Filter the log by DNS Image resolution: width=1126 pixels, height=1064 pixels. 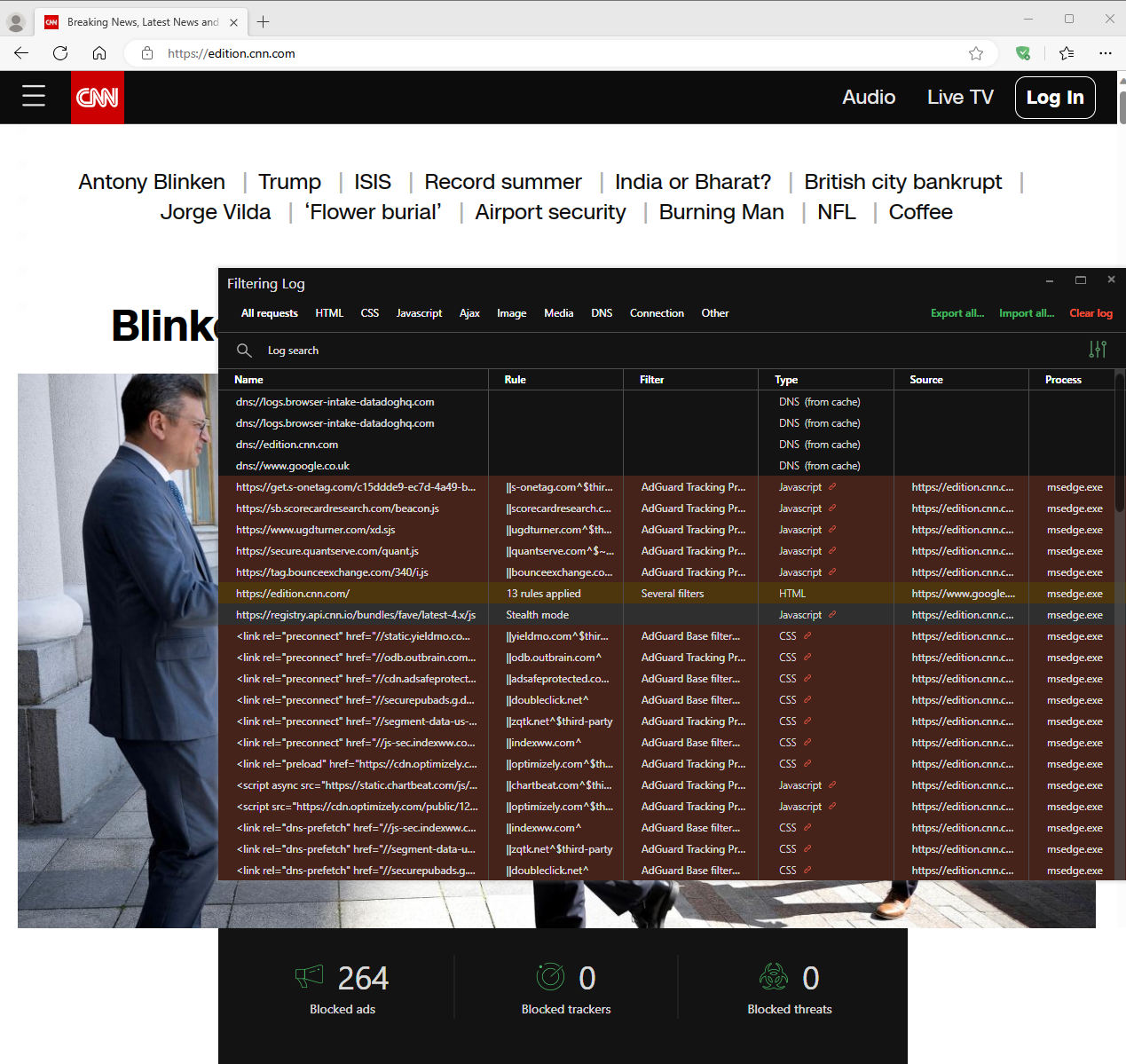coord(602,313)
